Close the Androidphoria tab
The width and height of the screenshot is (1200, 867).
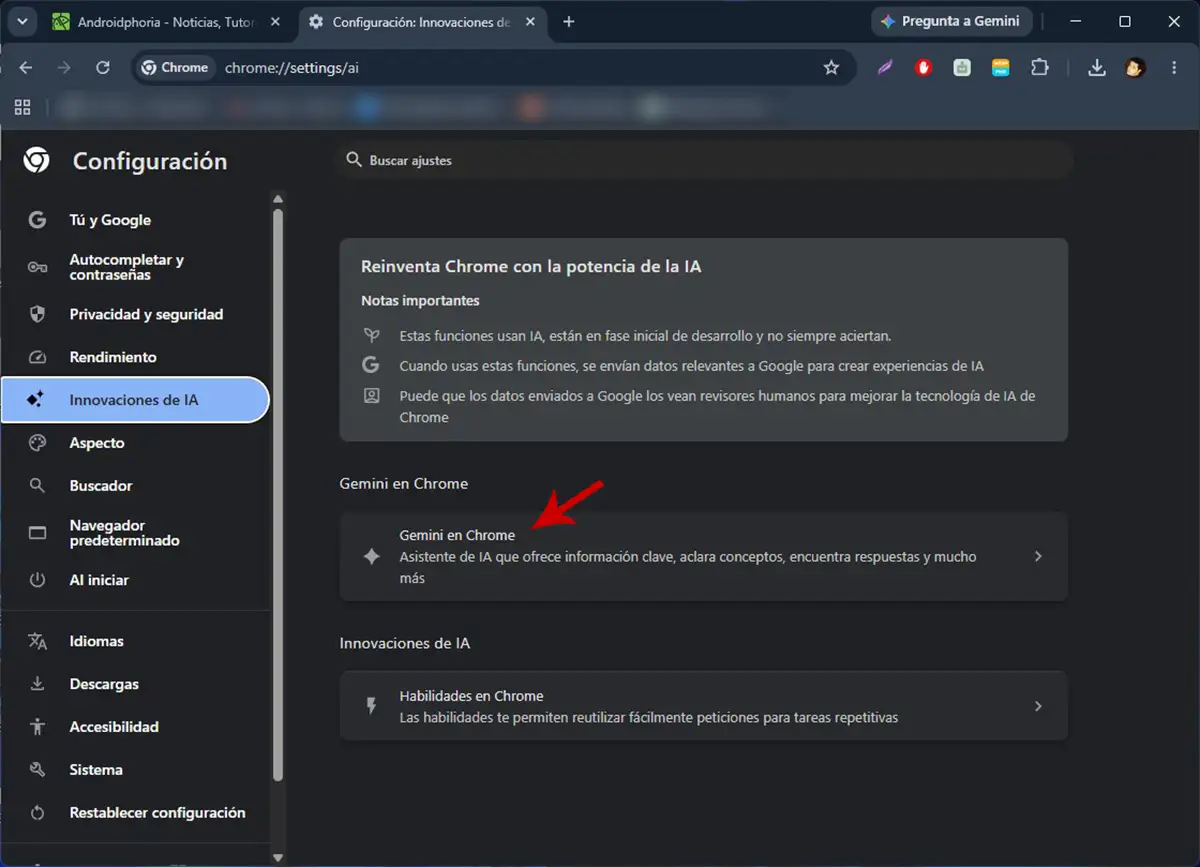[x=276, y=21]
